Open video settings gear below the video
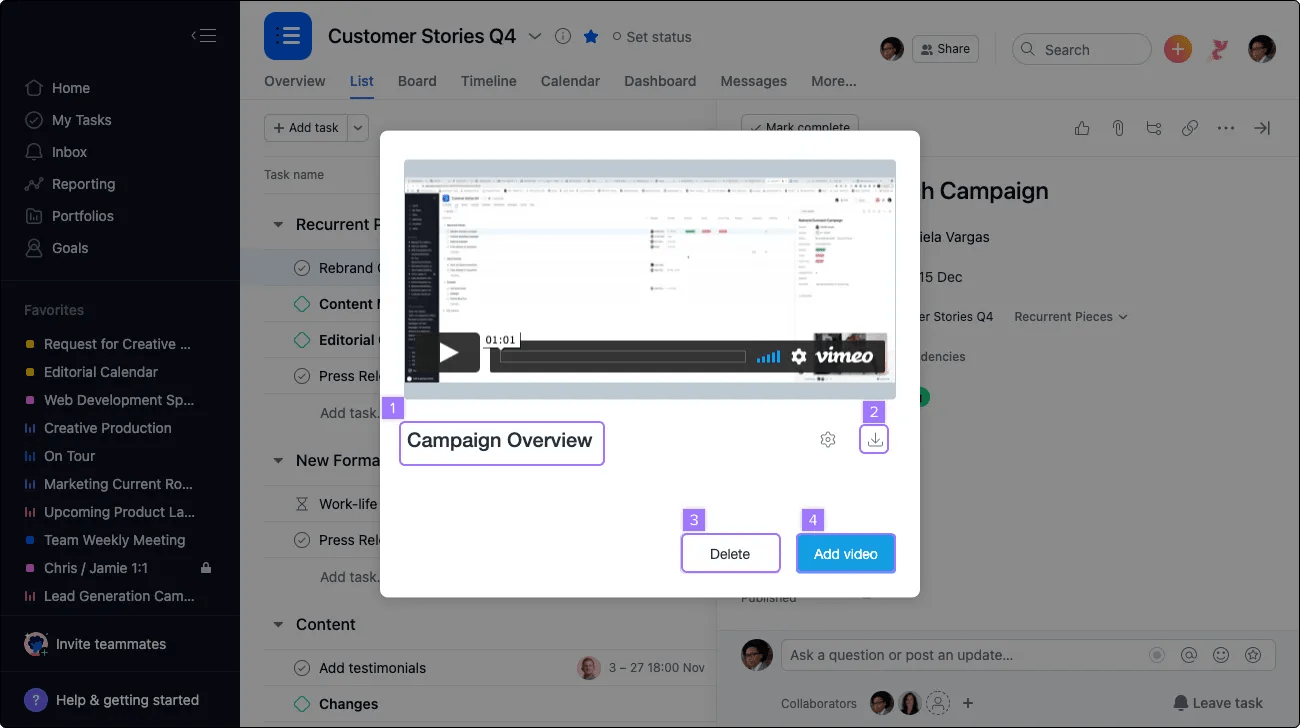Viewport: 1300px width, 728px height. click(x=827, y=439)
